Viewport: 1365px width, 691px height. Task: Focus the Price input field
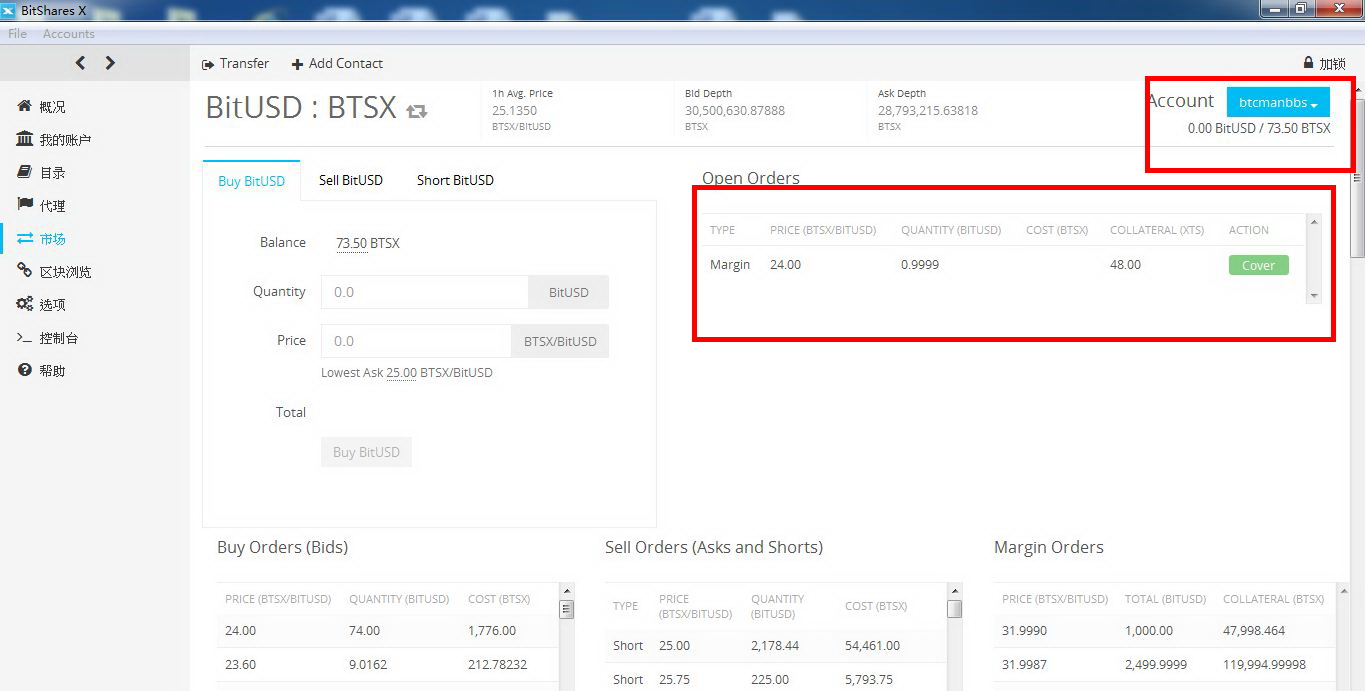pyautogui.click(x=415, y=341)
